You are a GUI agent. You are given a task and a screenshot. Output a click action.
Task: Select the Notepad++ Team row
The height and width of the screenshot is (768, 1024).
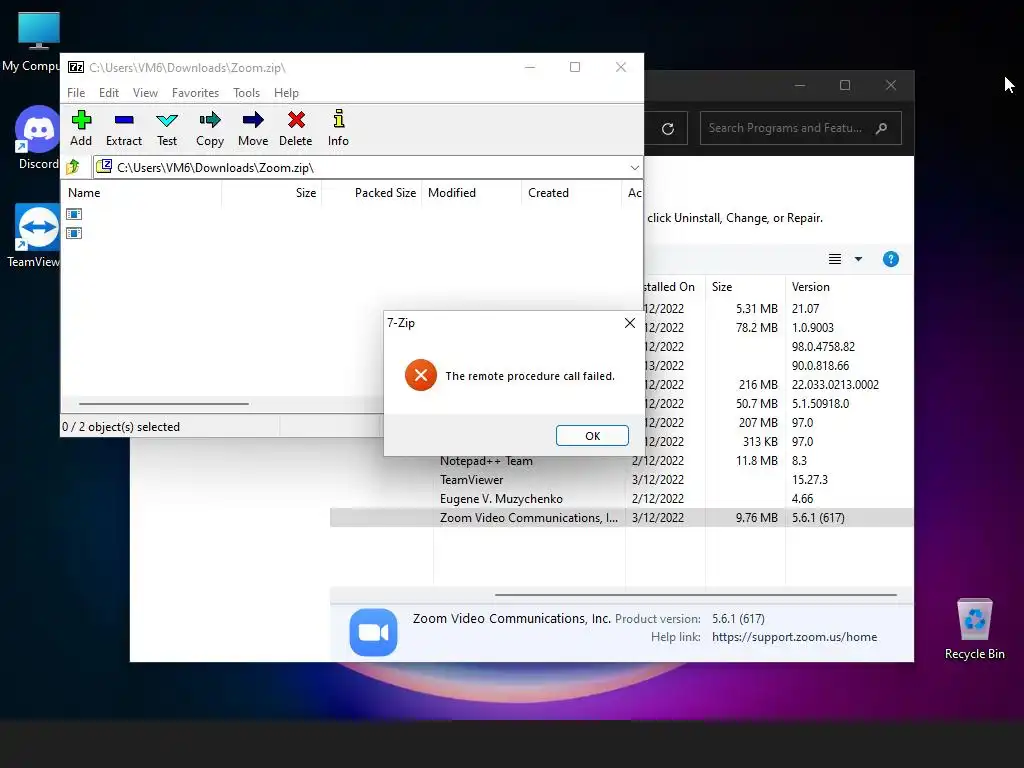click(x=621, y=460)
